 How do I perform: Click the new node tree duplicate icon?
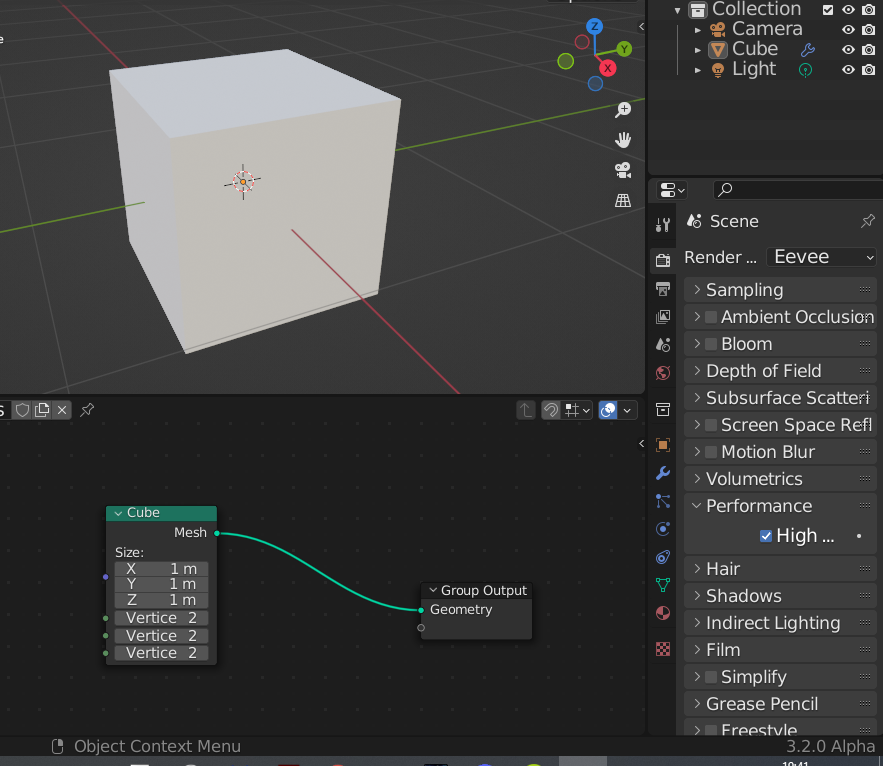[x=42, y=410]
